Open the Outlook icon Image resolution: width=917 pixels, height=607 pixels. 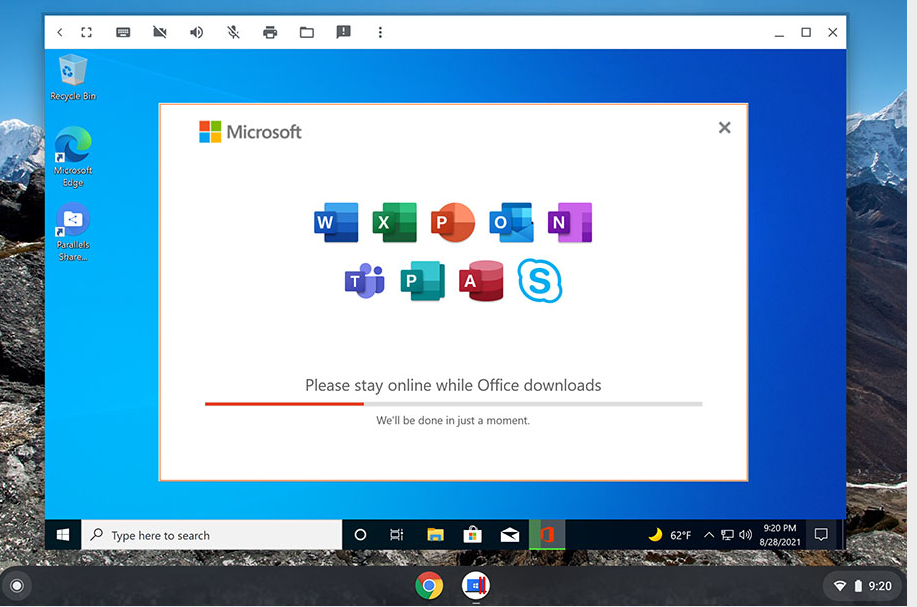tap(510, 222)
